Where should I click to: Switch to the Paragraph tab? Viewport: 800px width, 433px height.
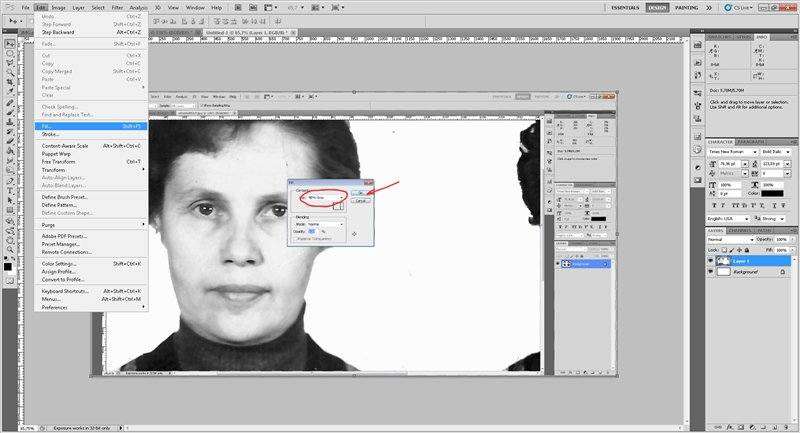[x=752, y=141]
